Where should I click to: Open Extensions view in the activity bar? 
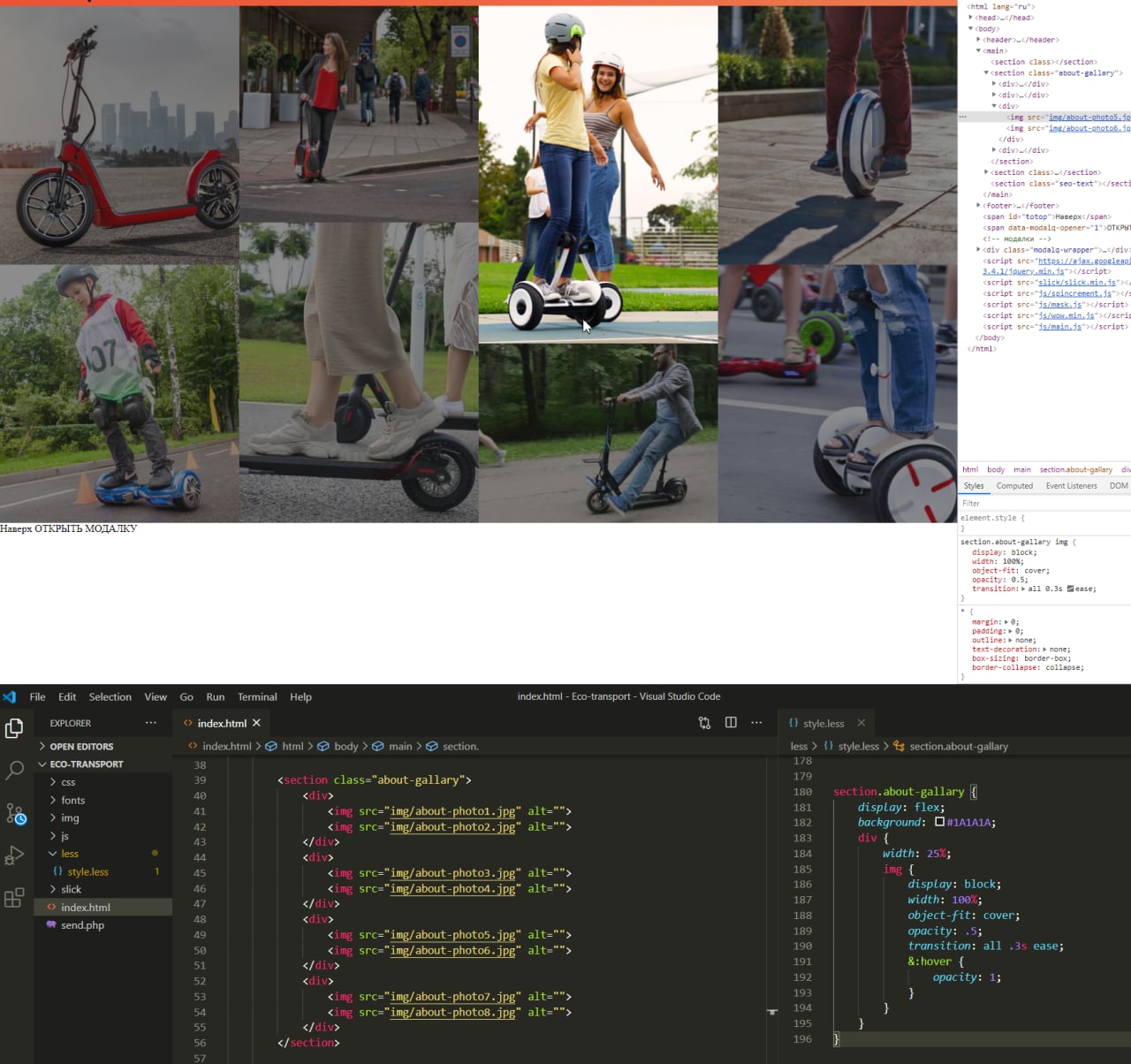(x=14, y=898)
